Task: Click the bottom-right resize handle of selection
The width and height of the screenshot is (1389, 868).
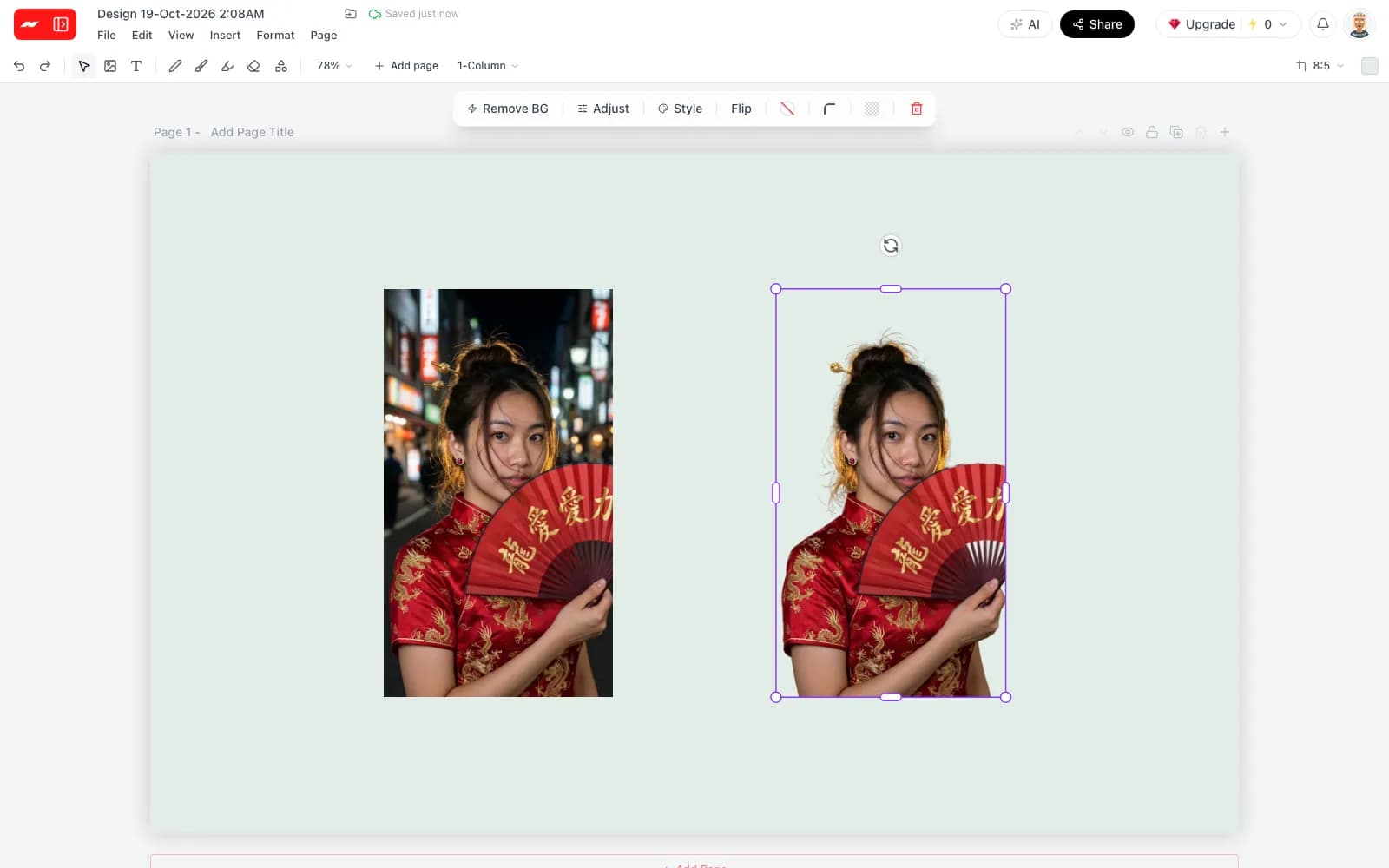Action: [x=1006, y=697]
